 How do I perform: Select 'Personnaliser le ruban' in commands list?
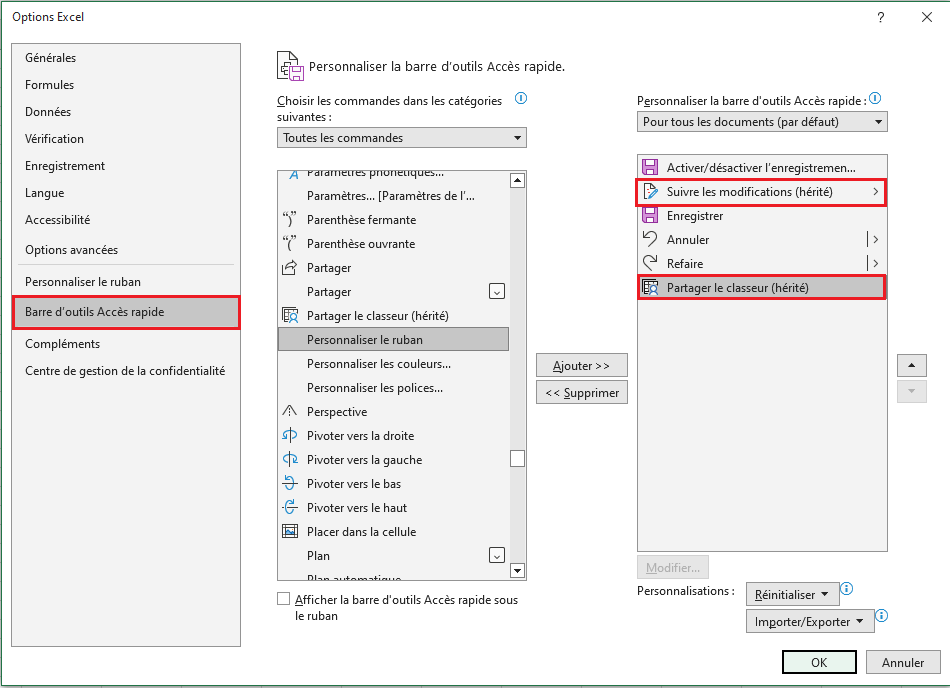(x=393, y=340)
